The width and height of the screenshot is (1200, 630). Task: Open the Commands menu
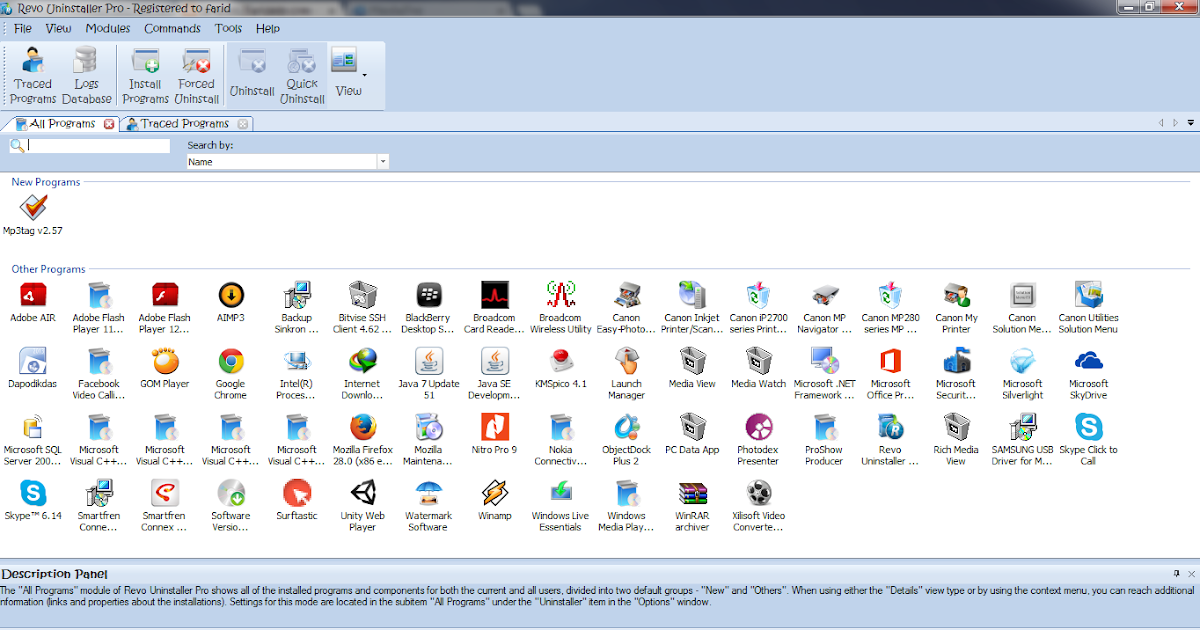click(172, 29)
